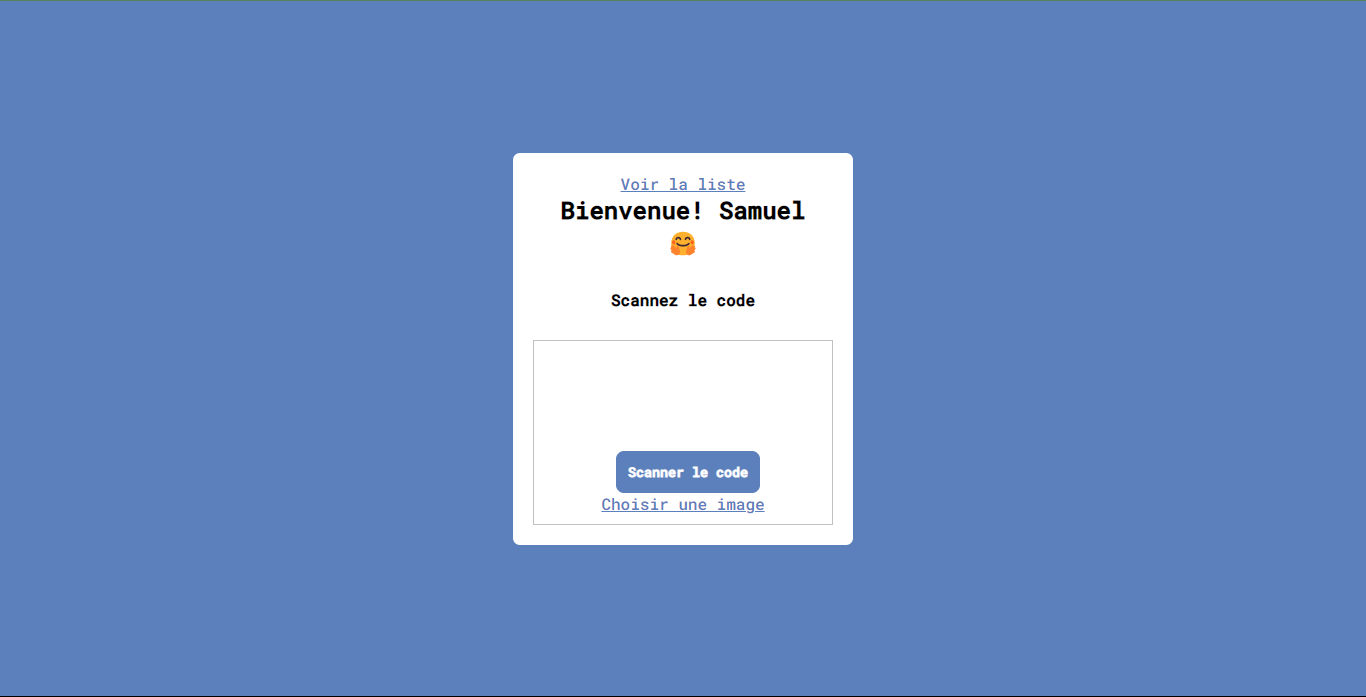This screenshot has width=1366, height=697.
Task: View the list via the top link
Action: point(683,184)
